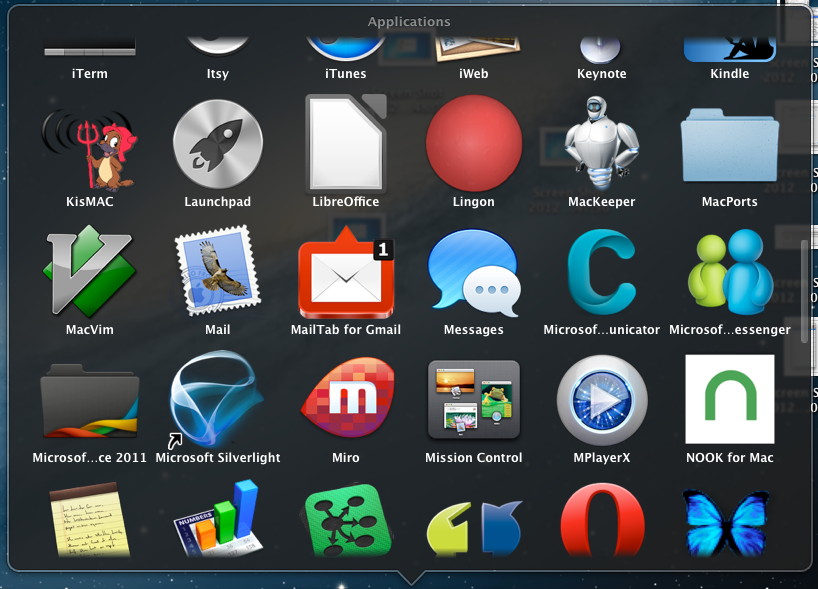The width and height of the screenshot is (818, 589).
Task: Open Microsoft Communicator icon
Action: click(602, 271)
